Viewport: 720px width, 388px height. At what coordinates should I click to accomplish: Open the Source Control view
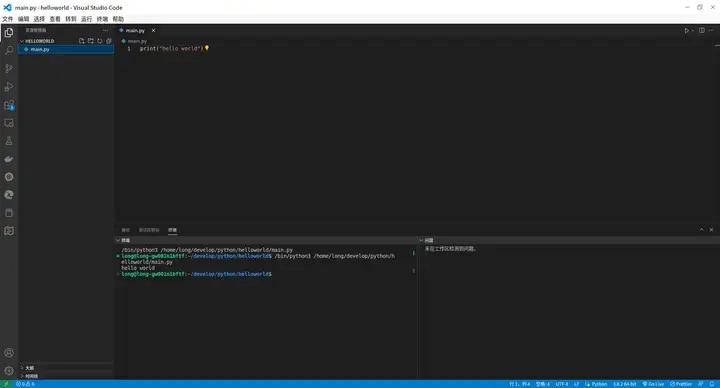click(9, 68)
